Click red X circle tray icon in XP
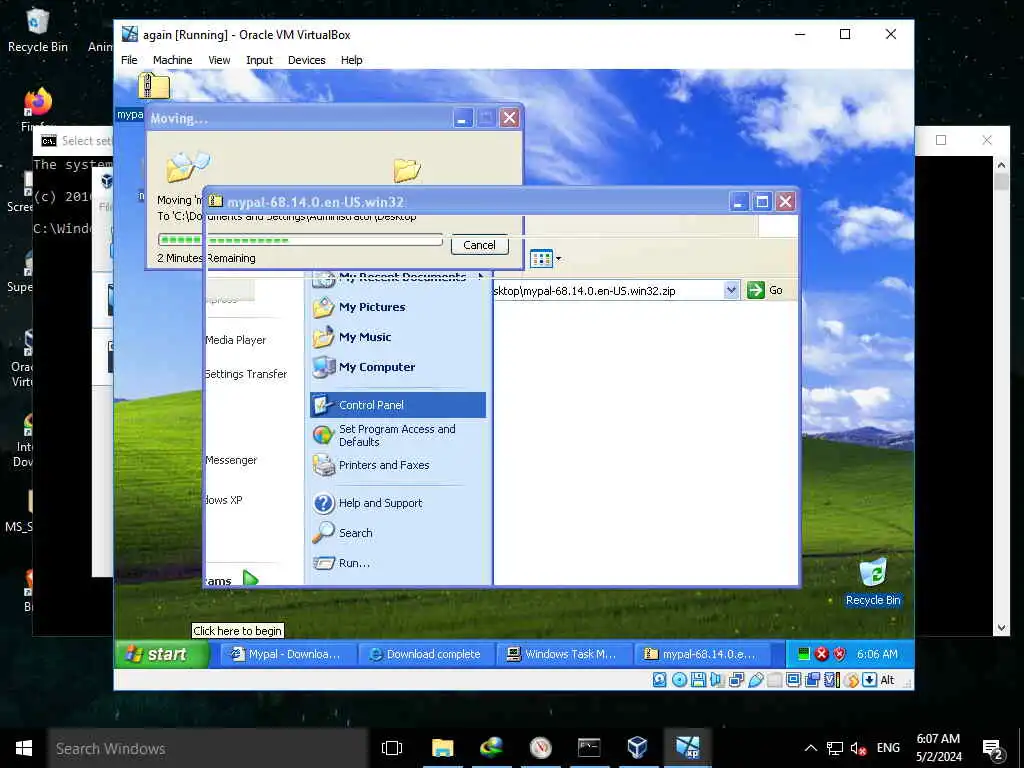The height and width of the screenshot is (768, 1024). point(822,654)
